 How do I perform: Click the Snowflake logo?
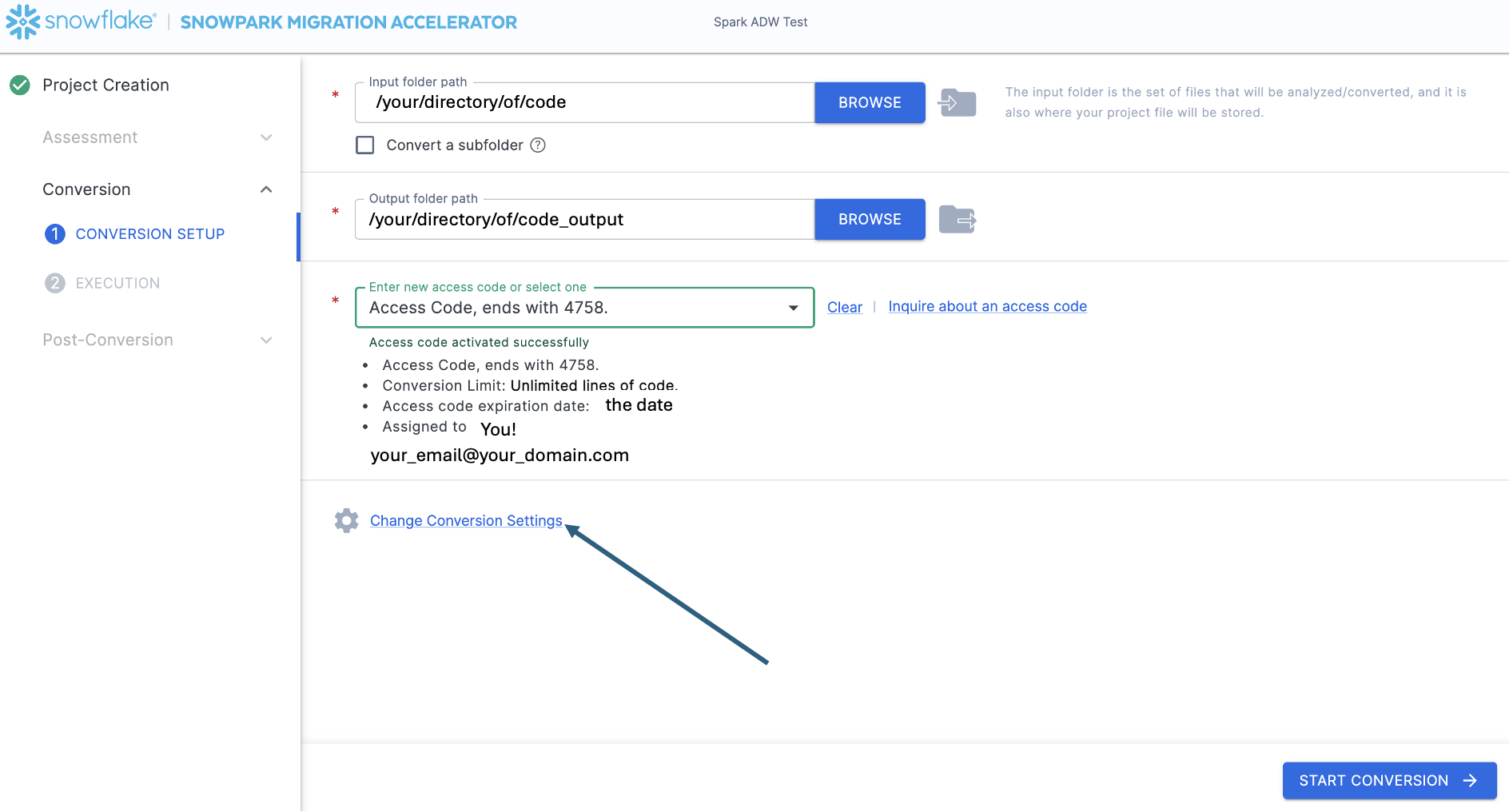pos(22,22)
